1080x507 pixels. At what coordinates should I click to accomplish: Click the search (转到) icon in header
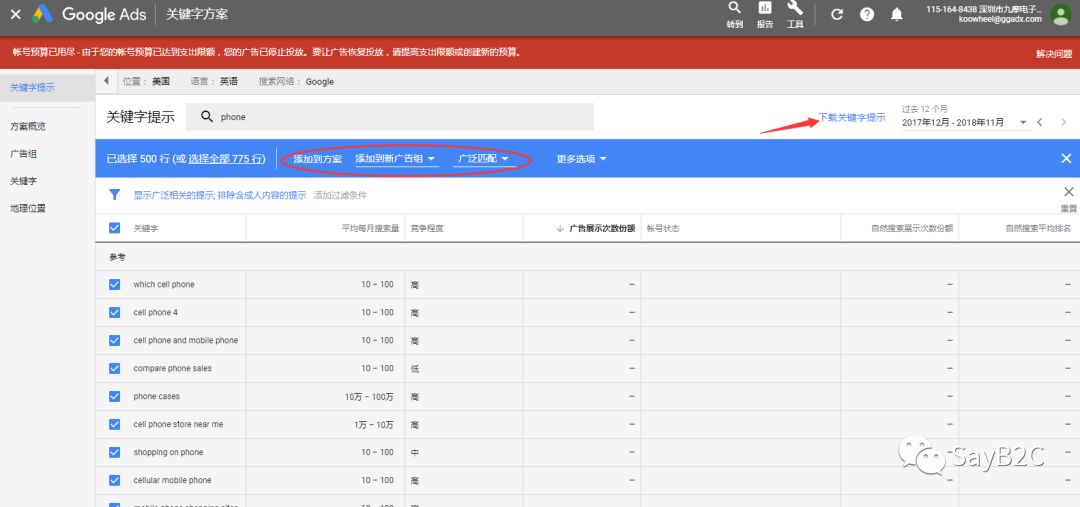point(735,9)
